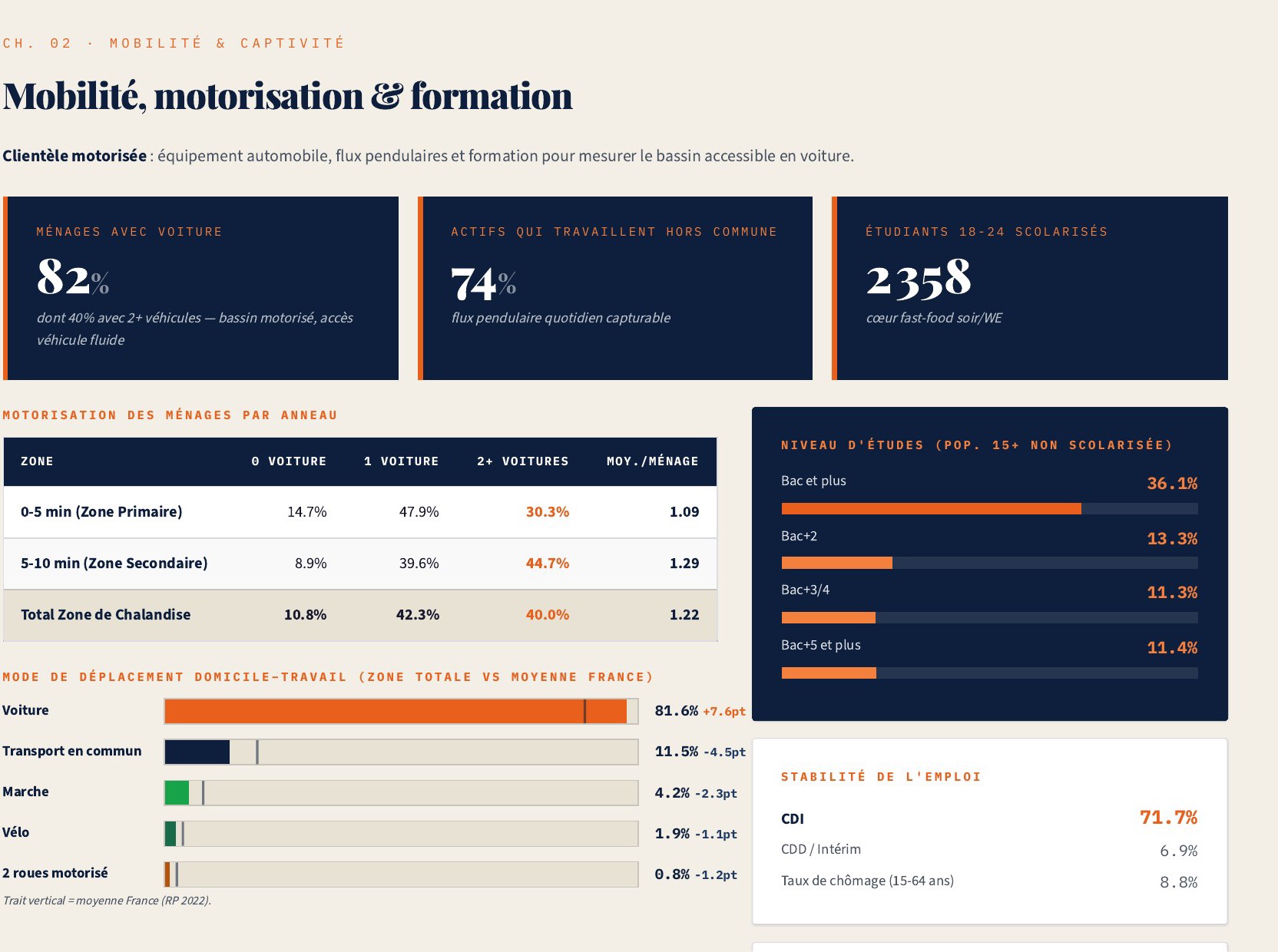1278x952 pixels.
Task: Click the 'STABILITÉ DE L'EMPLOI' heading
Action: pos(881,777)
